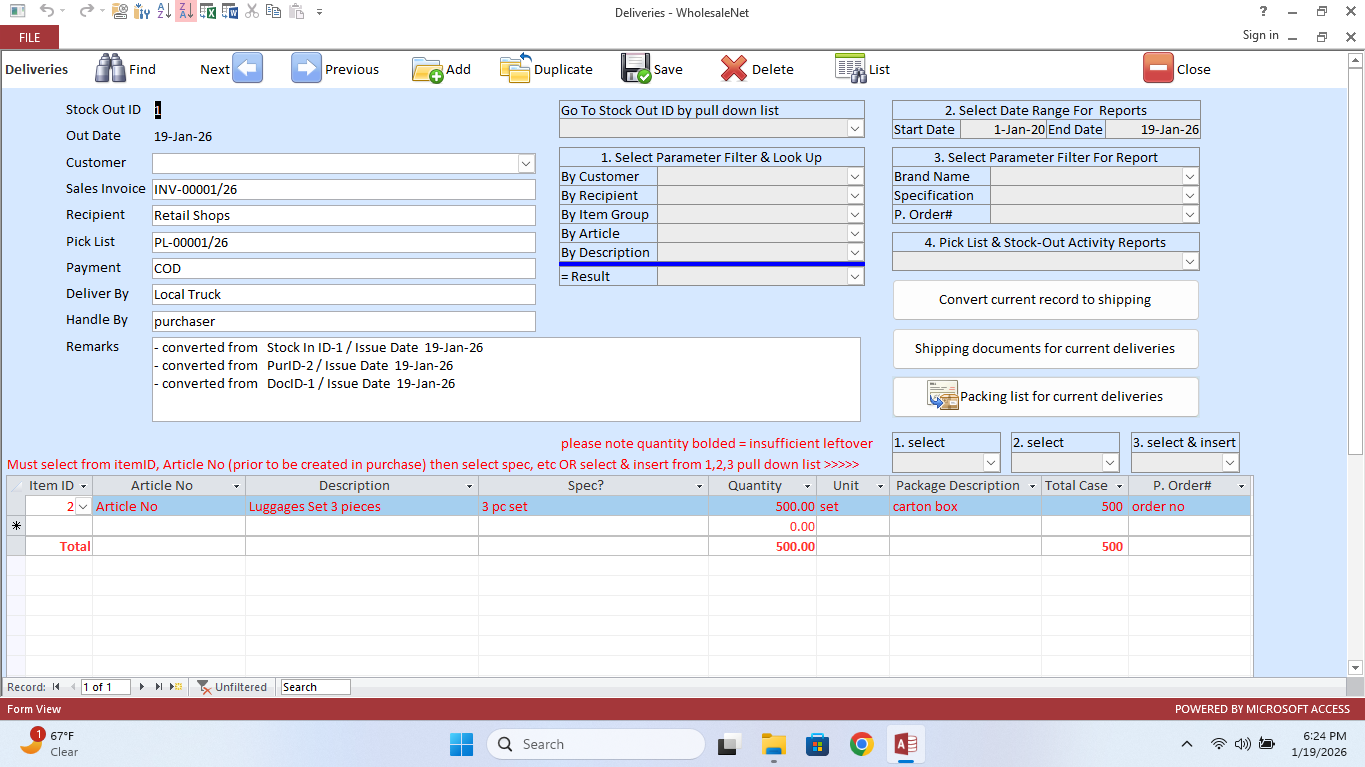Click Convert current record to shipping

click(1044, 299)
